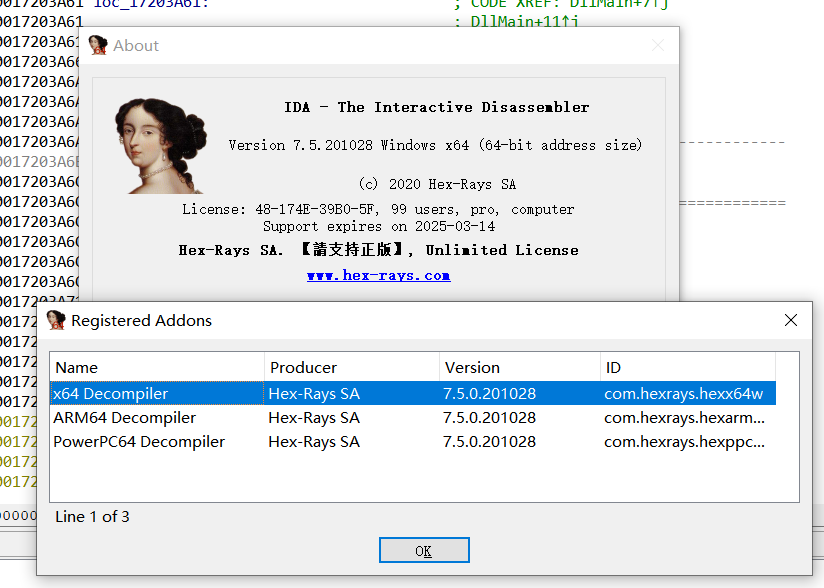This screenshot has height=588, width=824.
Task: Sort addons by Version column header
Action: 520,367
